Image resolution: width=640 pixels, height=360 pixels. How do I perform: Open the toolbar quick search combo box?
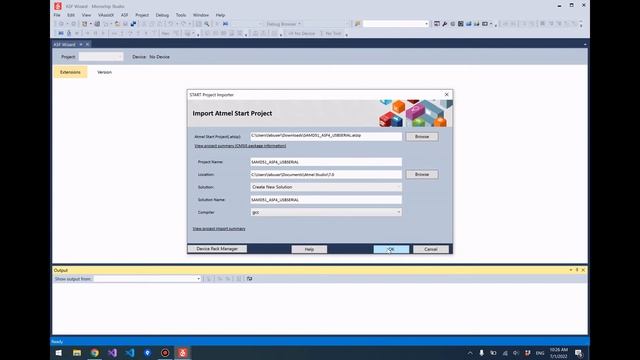point(396,24)
